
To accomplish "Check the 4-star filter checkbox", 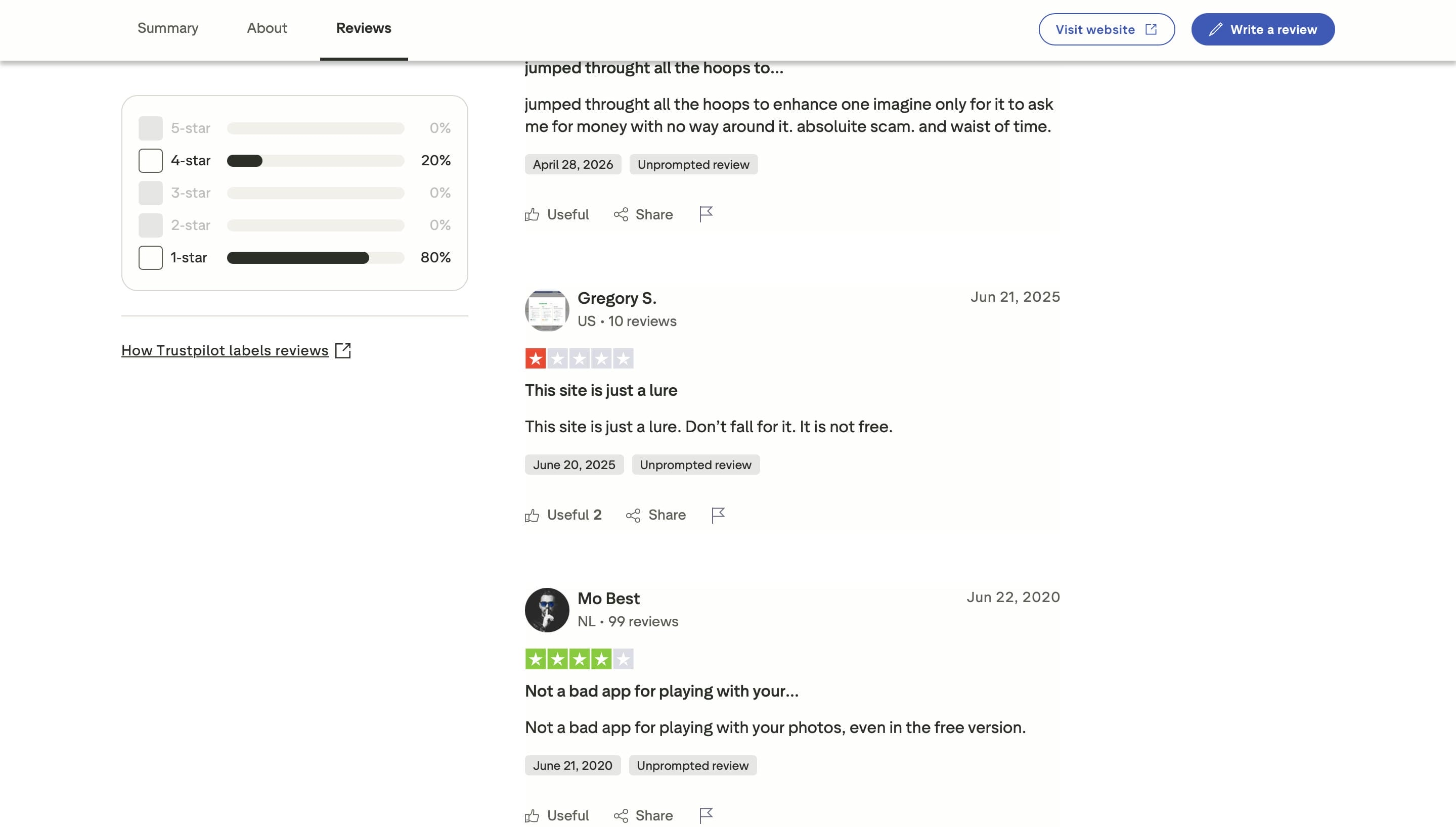I will point(151,161).
